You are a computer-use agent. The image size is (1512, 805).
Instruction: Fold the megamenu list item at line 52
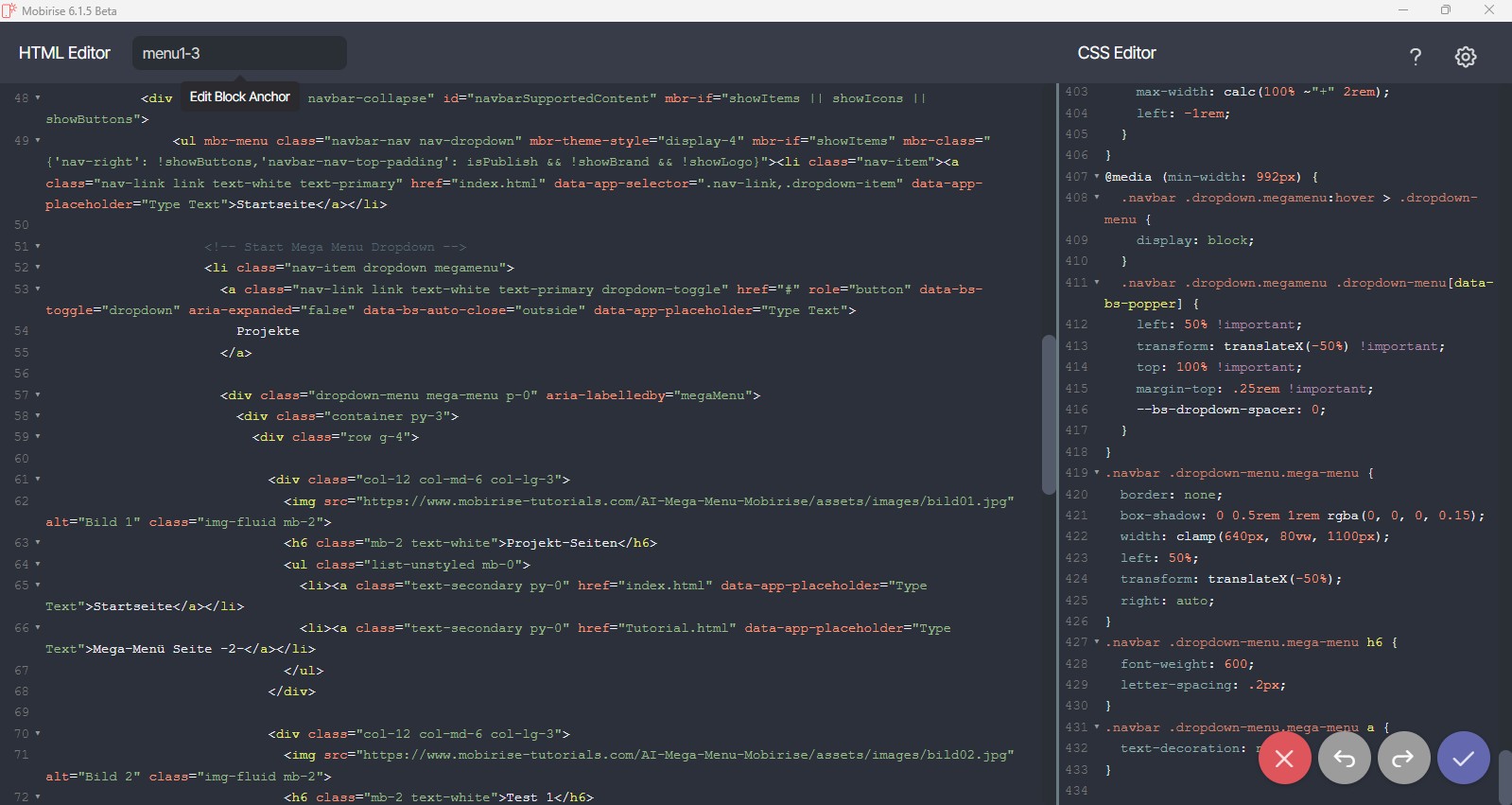pyautogui.click(x=38, y=268)
